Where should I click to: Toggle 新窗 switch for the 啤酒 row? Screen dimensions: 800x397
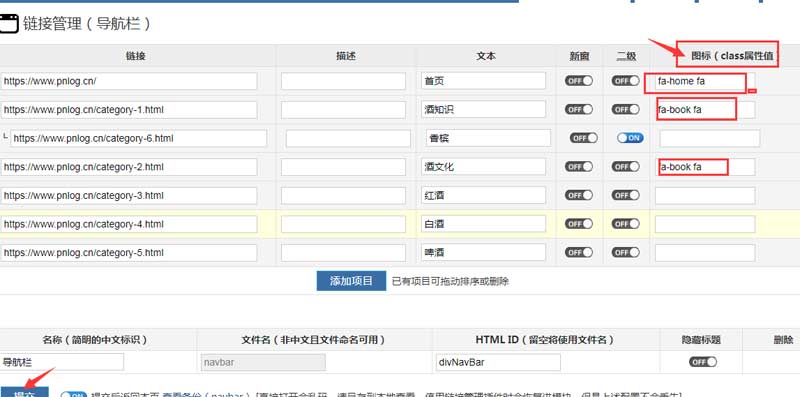[x=579, y=252]
